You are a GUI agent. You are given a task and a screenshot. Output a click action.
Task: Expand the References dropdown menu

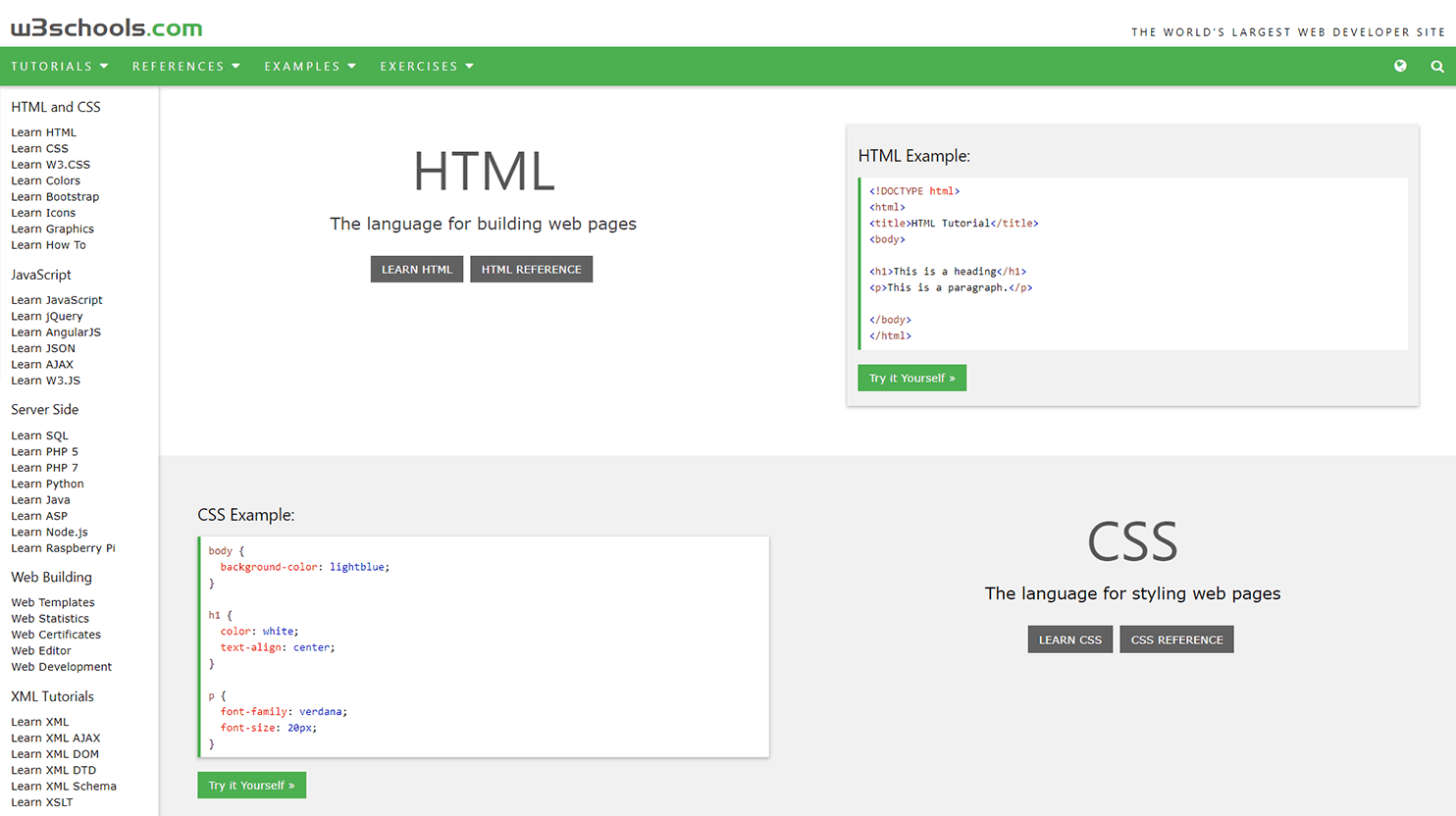point(186,67)
